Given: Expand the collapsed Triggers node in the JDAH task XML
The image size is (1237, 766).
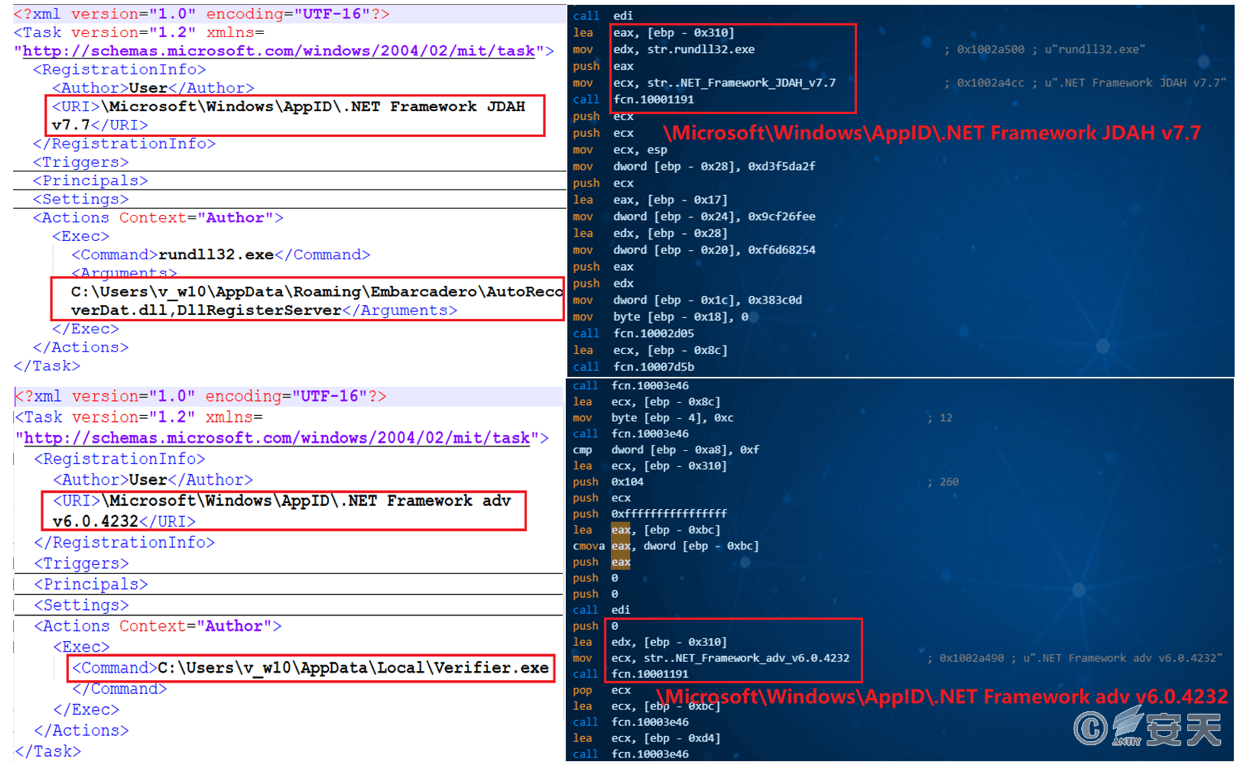Looking at the screenshot, I should coord(81,162).
